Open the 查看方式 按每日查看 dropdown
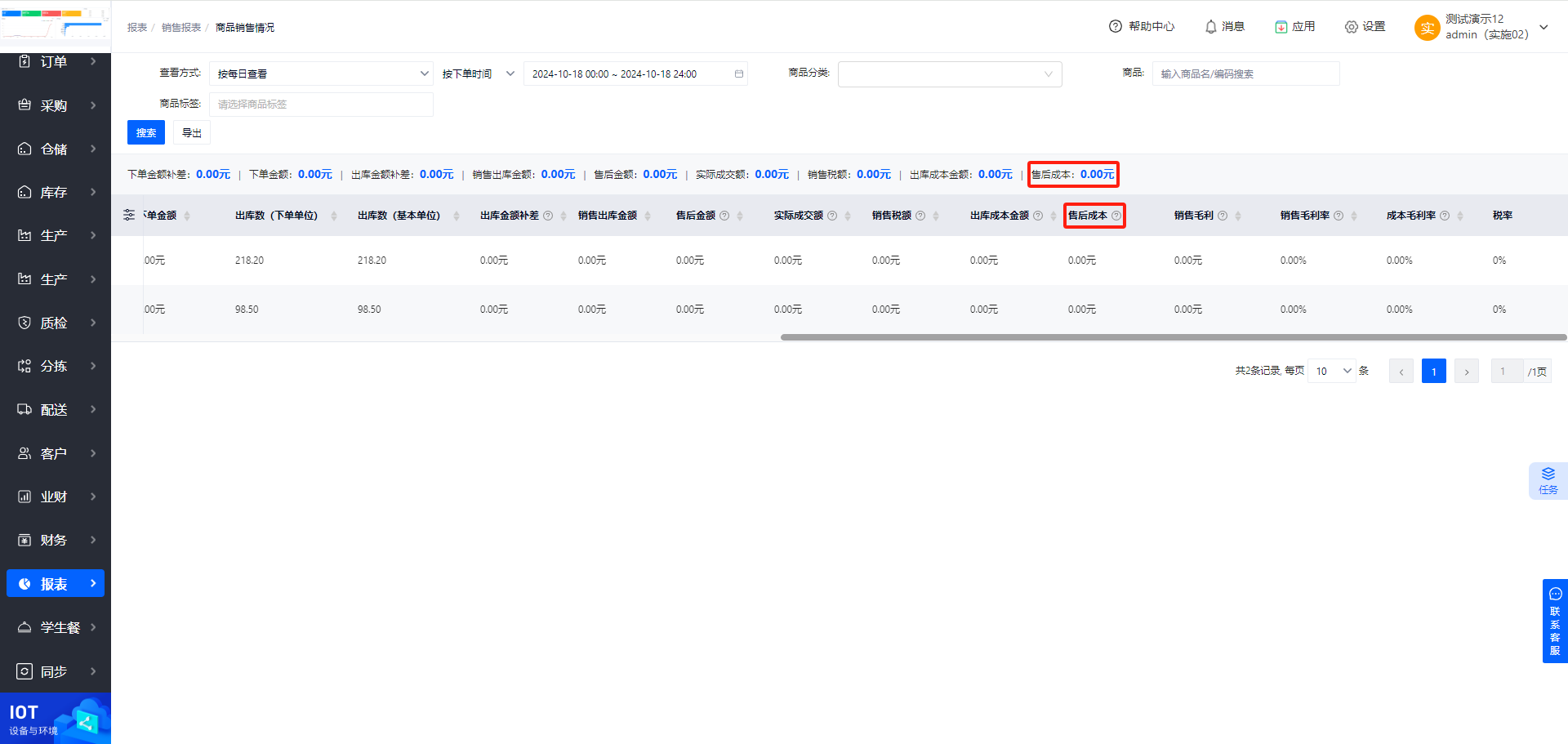The width and height of the screenshot is (1568, 744). (322, 74)
